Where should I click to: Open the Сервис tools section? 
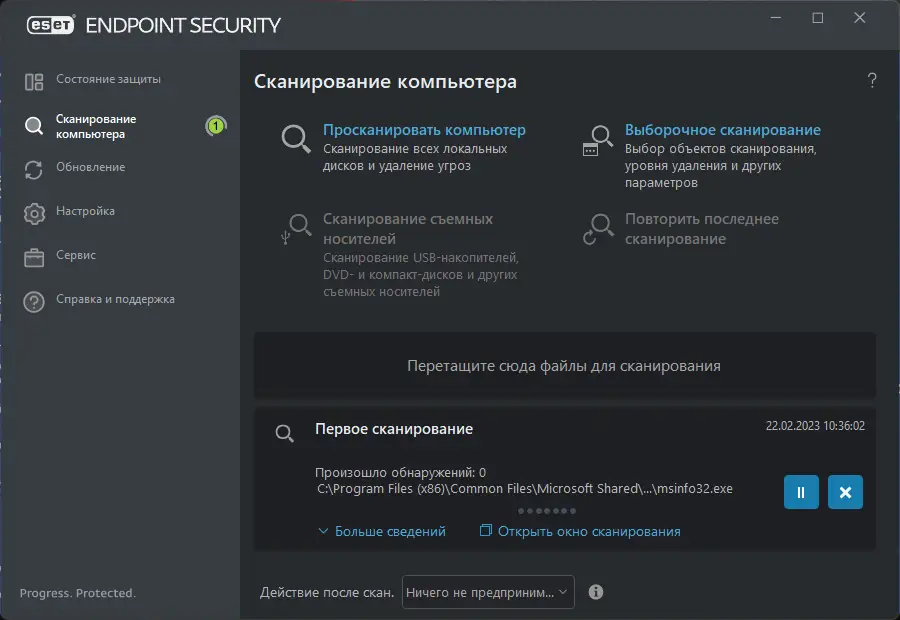(76, 255)
